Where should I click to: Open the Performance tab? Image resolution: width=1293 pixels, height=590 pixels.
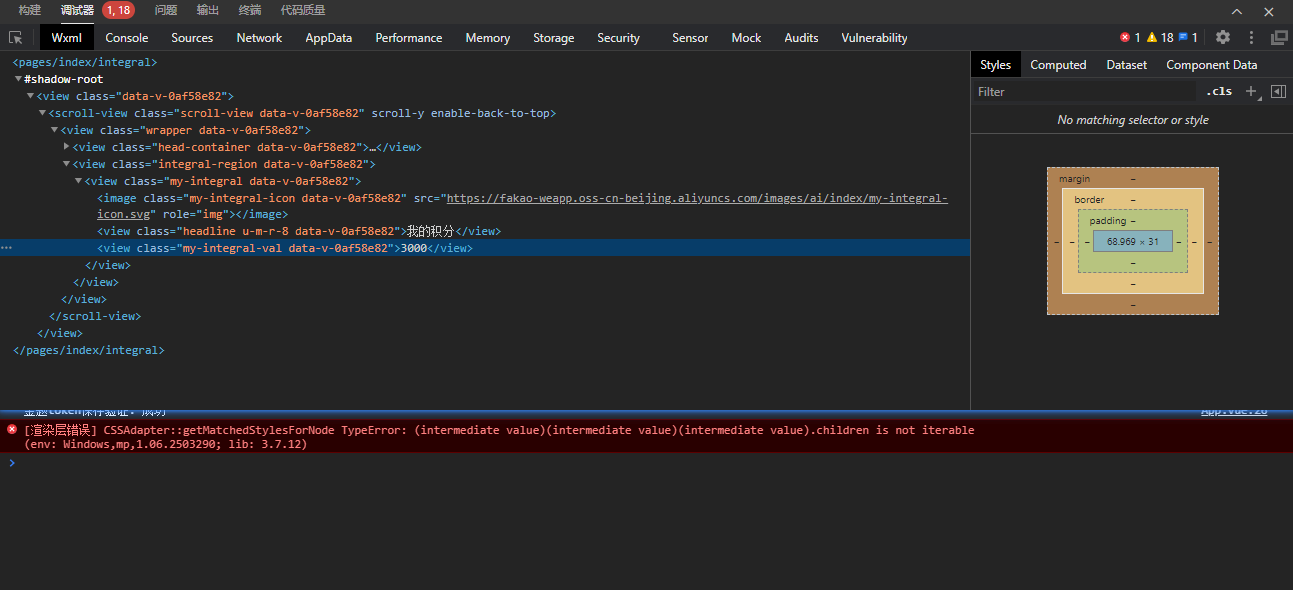pos(409,37)
